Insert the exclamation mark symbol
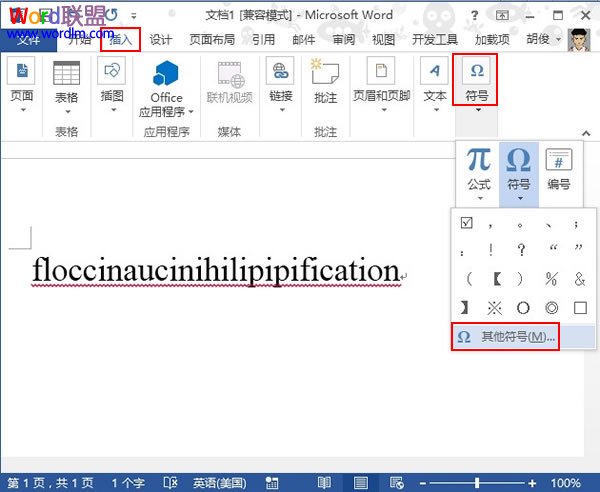This screenshot has width=600, height=492. pyautogui.click(x=491, y=250)
